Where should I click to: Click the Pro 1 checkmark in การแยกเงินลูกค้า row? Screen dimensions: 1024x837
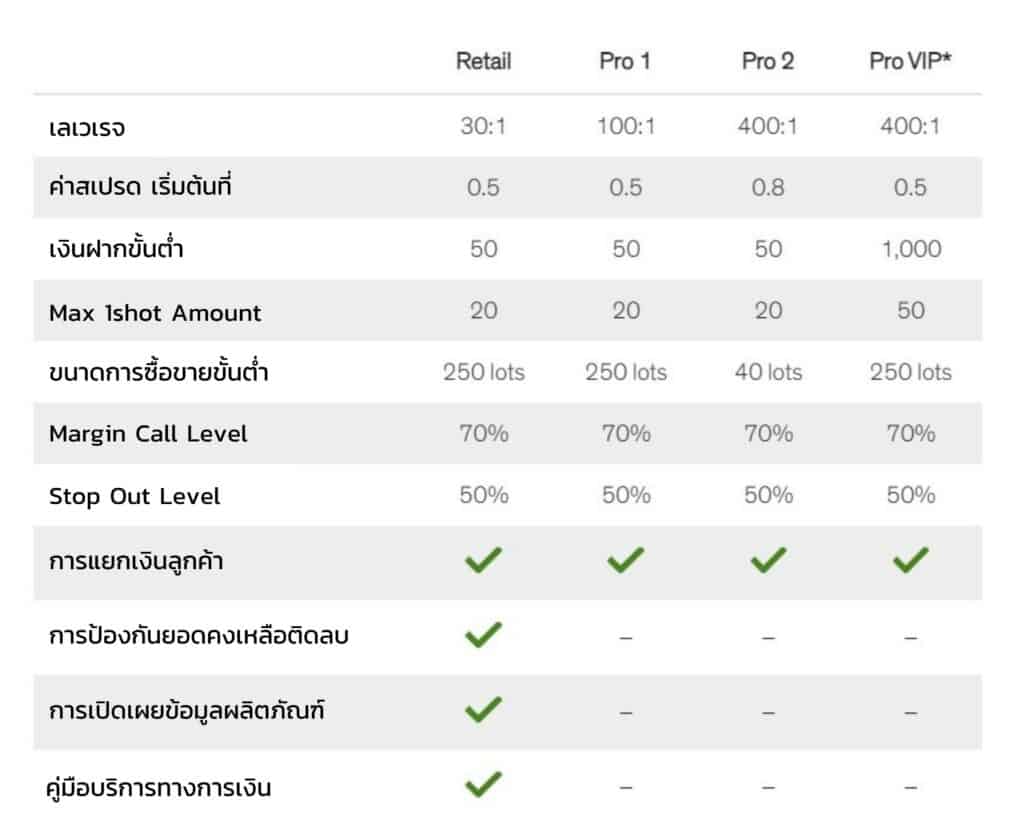click(x=626, y=561)
